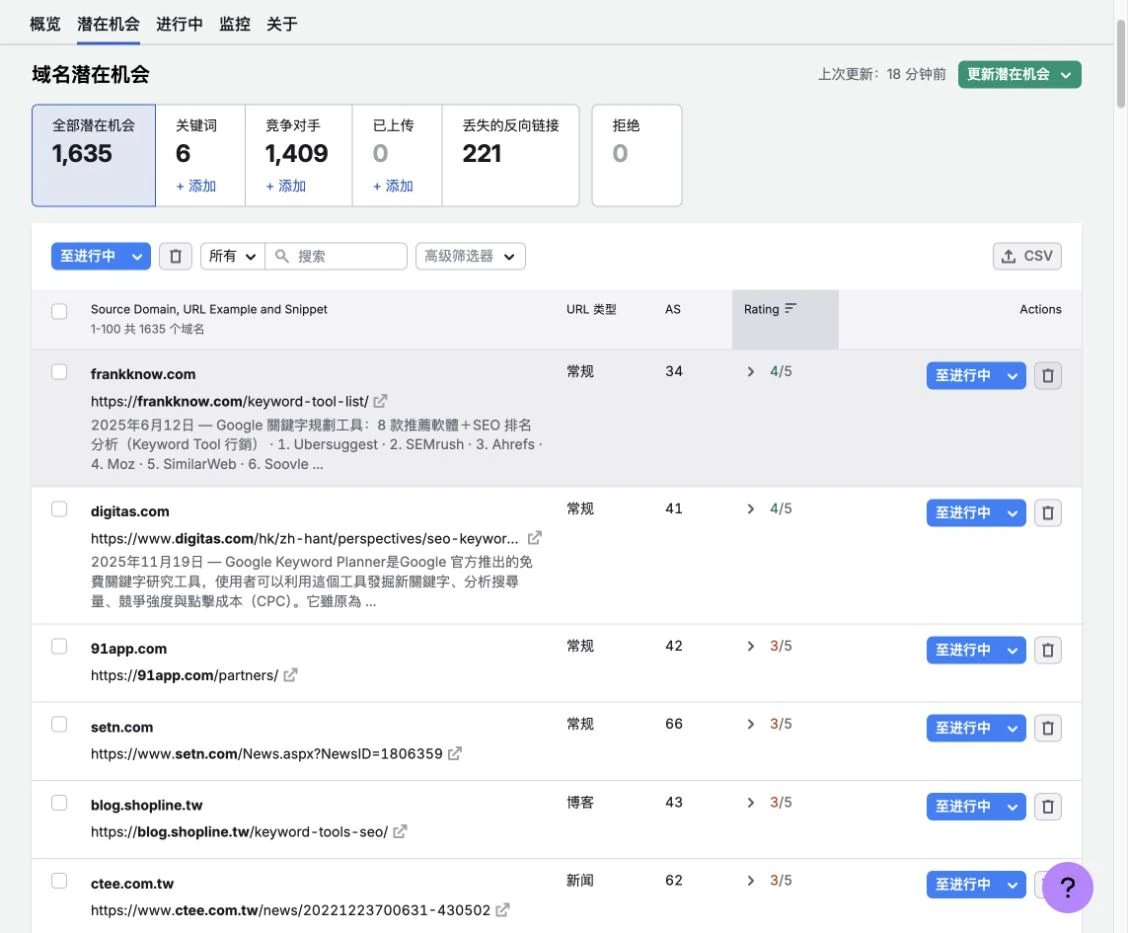This screenshot has height=933, width=1128.
Task: Move the blog.shopline.tw row with 至进行中 button
Action: 963,806
